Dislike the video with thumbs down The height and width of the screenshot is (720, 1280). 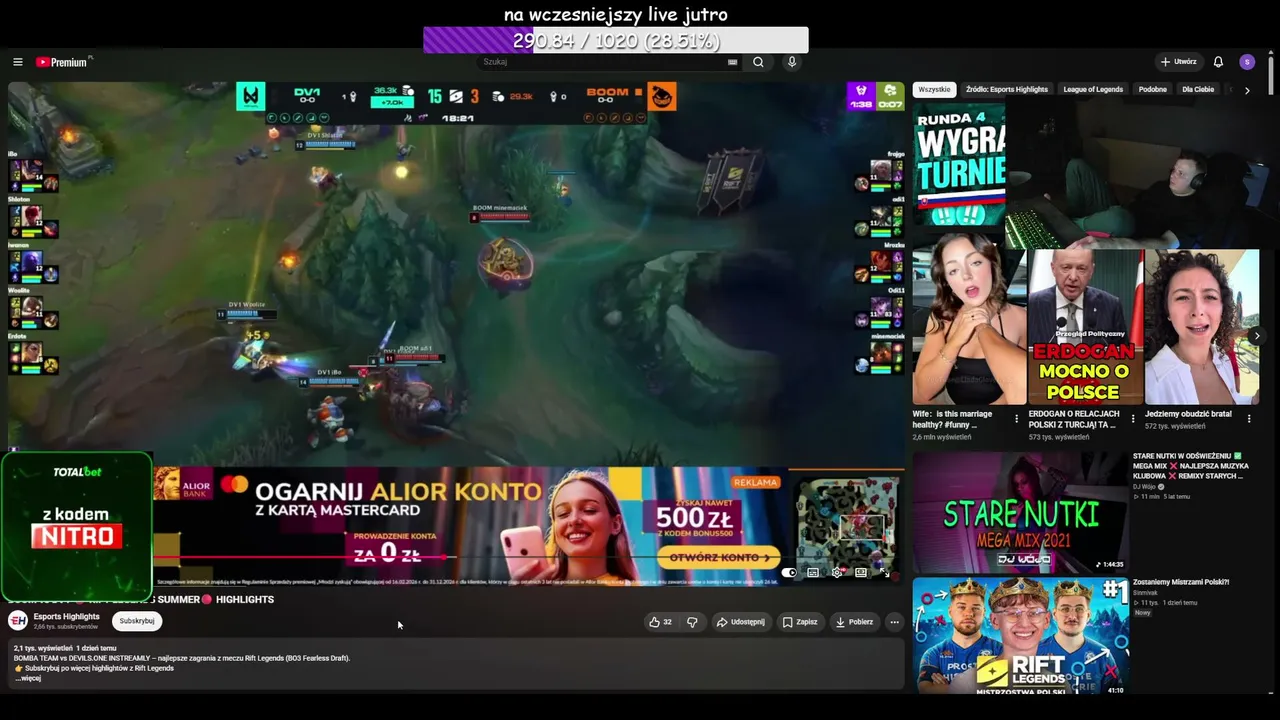pyautogui.click(x=692, y=622)
